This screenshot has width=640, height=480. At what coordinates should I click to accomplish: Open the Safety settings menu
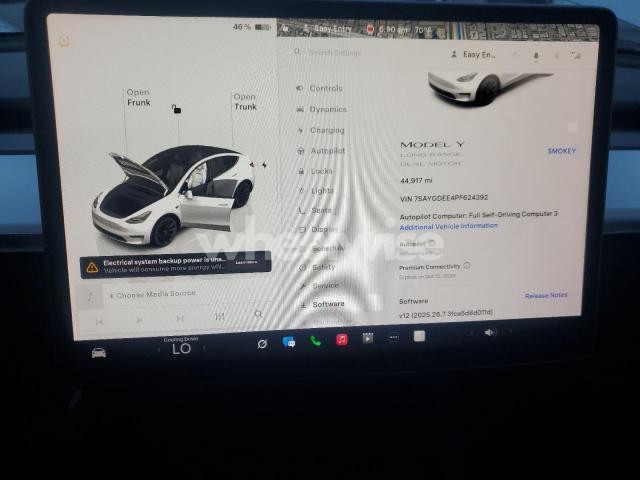click(318, 267)
